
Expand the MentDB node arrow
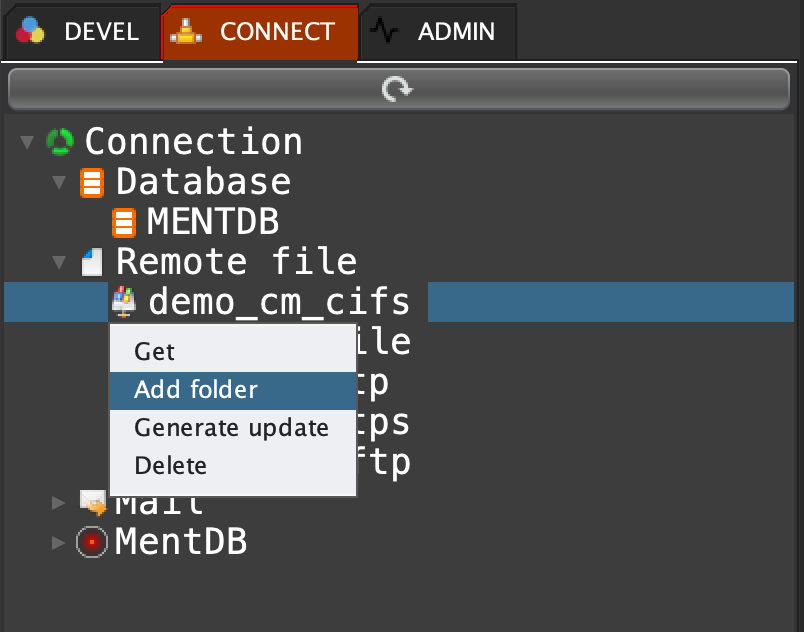(x=59, y=542)
